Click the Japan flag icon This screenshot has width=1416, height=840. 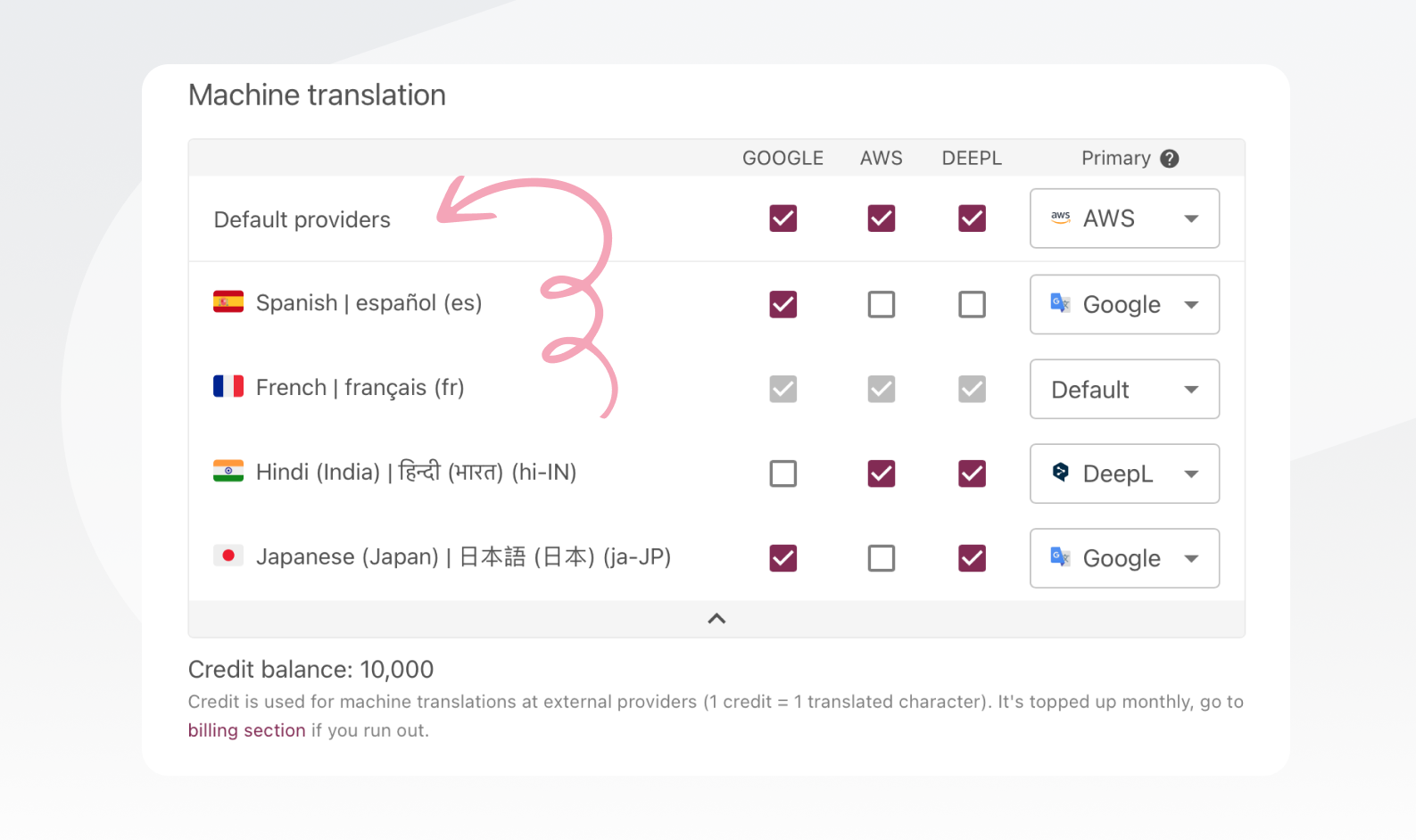228,556
